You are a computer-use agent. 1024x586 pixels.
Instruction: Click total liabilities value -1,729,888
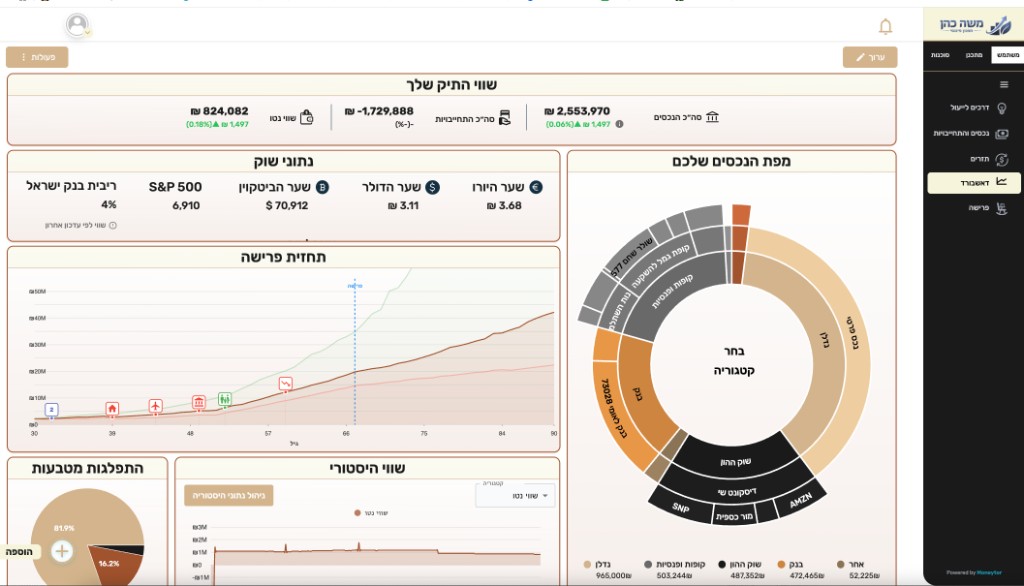[x=379, y=111]
